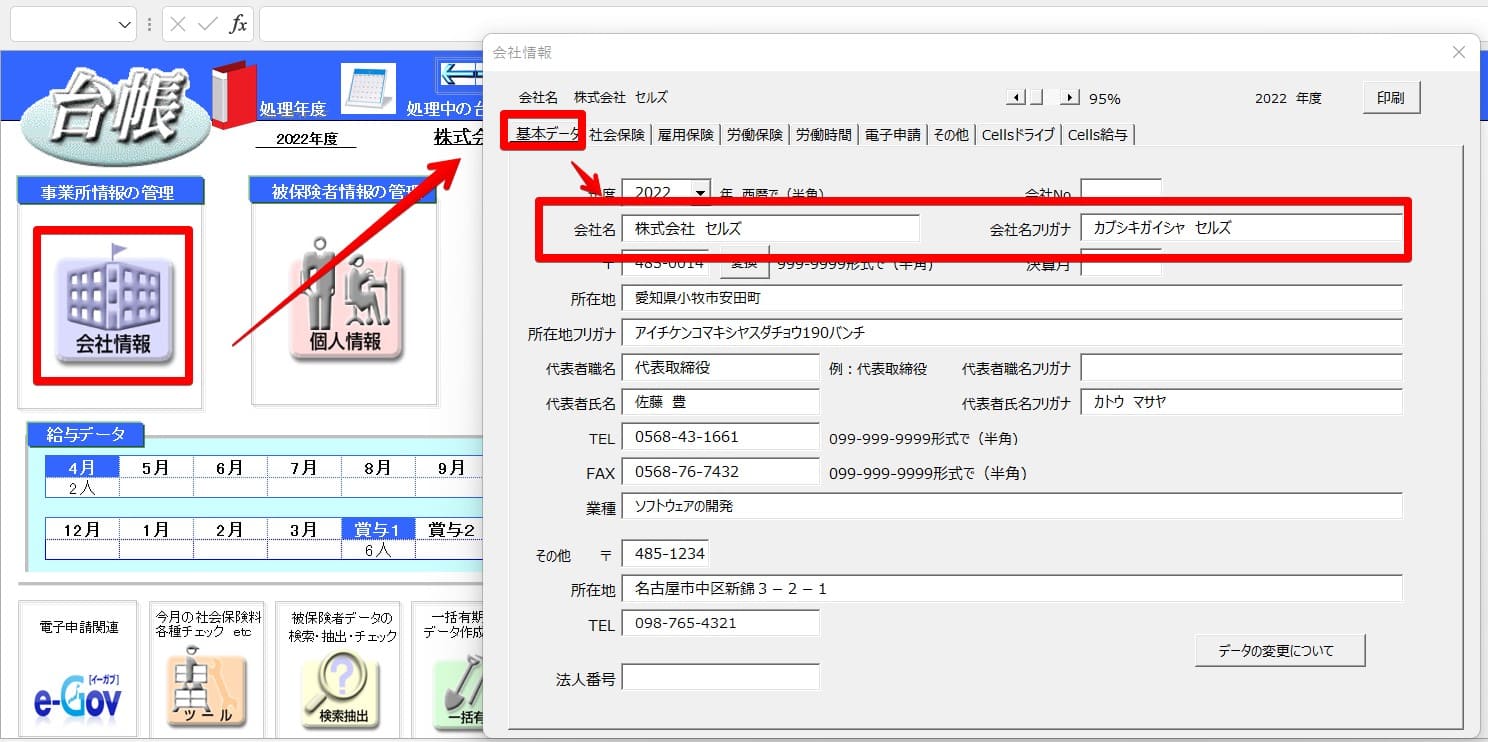Click the 業種 field ソフトウェアの開発
The image size is (1488, 742).
(x=1012, y=506)
